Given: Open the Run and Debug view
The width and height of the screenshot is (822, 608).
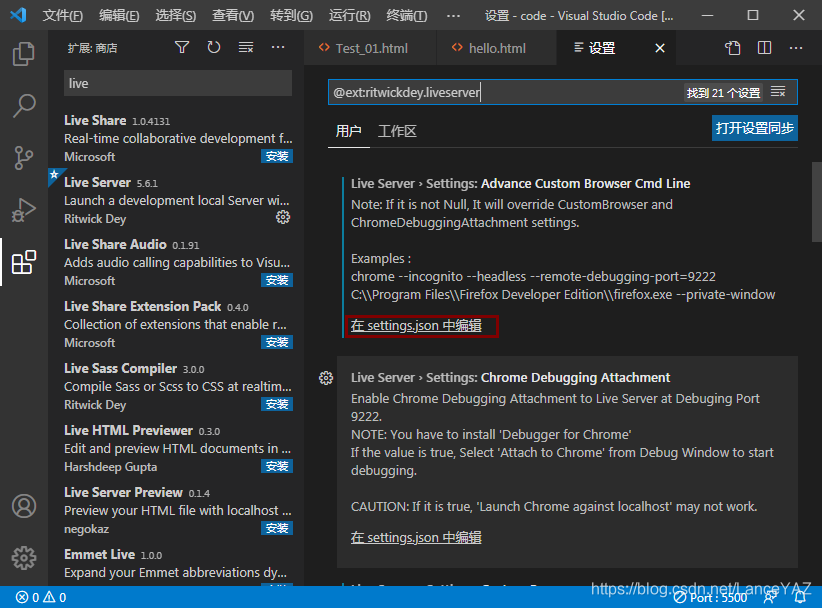Looking at the screenshot, I should click(24, 210).
